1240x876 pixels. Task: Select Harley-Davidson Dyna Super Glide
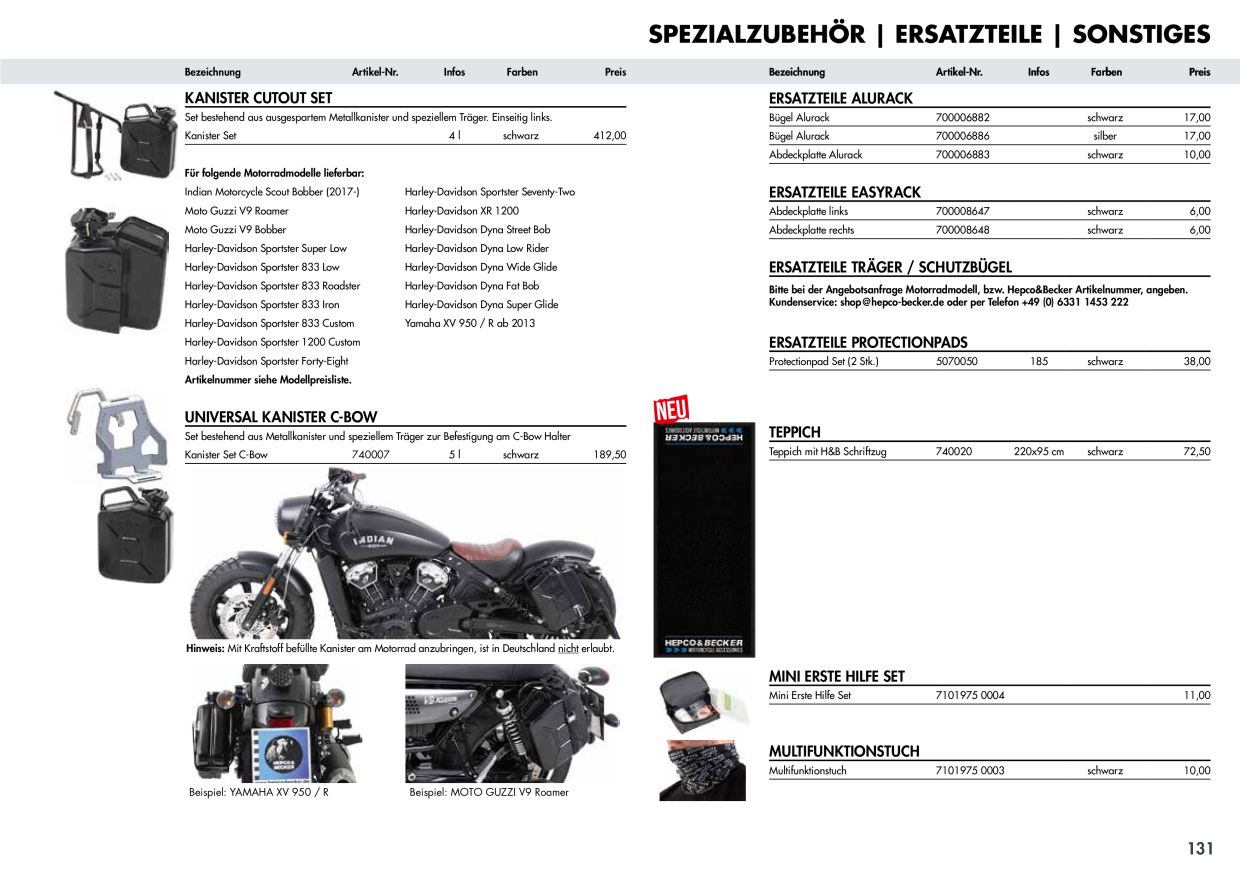(482, 305)
